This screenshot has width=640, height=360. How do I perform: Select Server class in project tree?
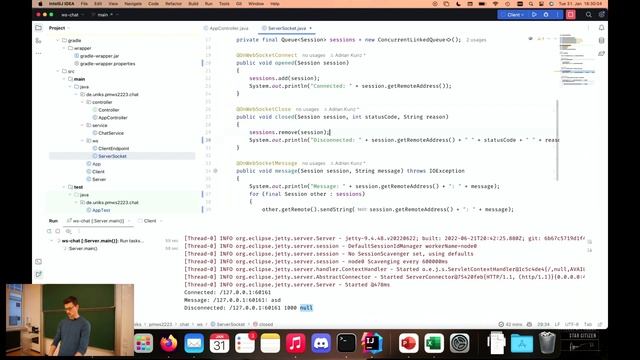(99, 179)
